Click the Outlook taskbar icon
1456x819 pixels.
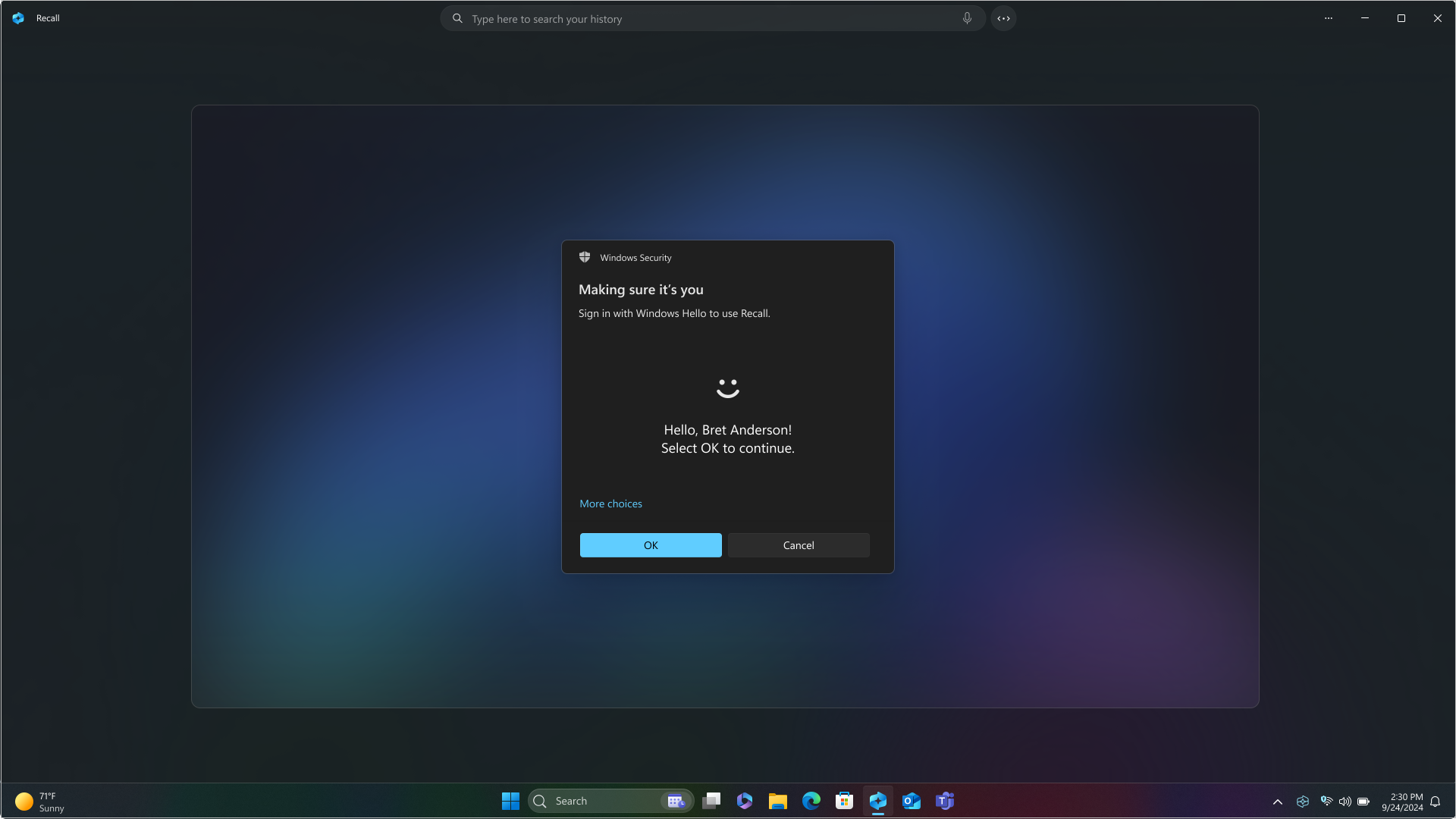(912, 801)
